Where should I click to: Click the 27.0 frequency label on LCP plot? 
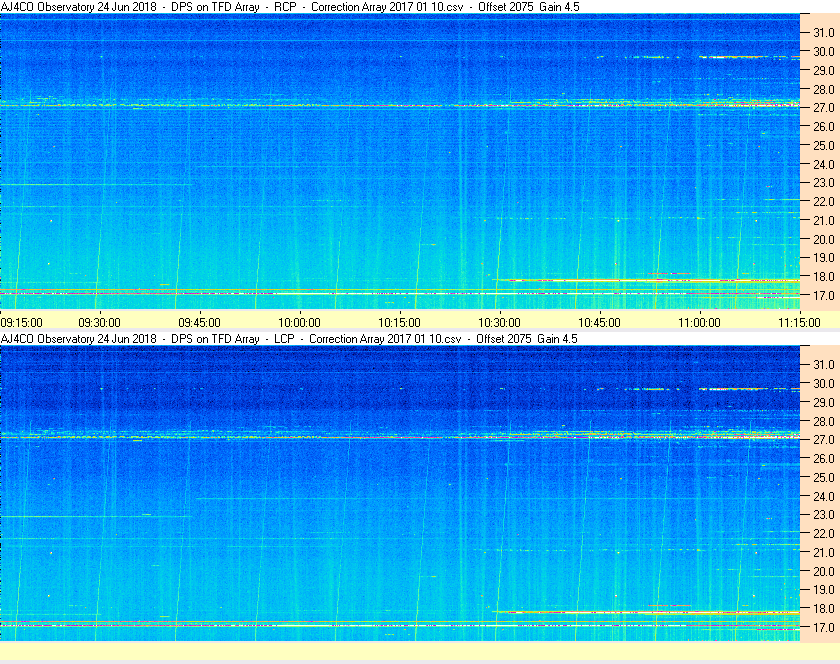tap(824, 439)
